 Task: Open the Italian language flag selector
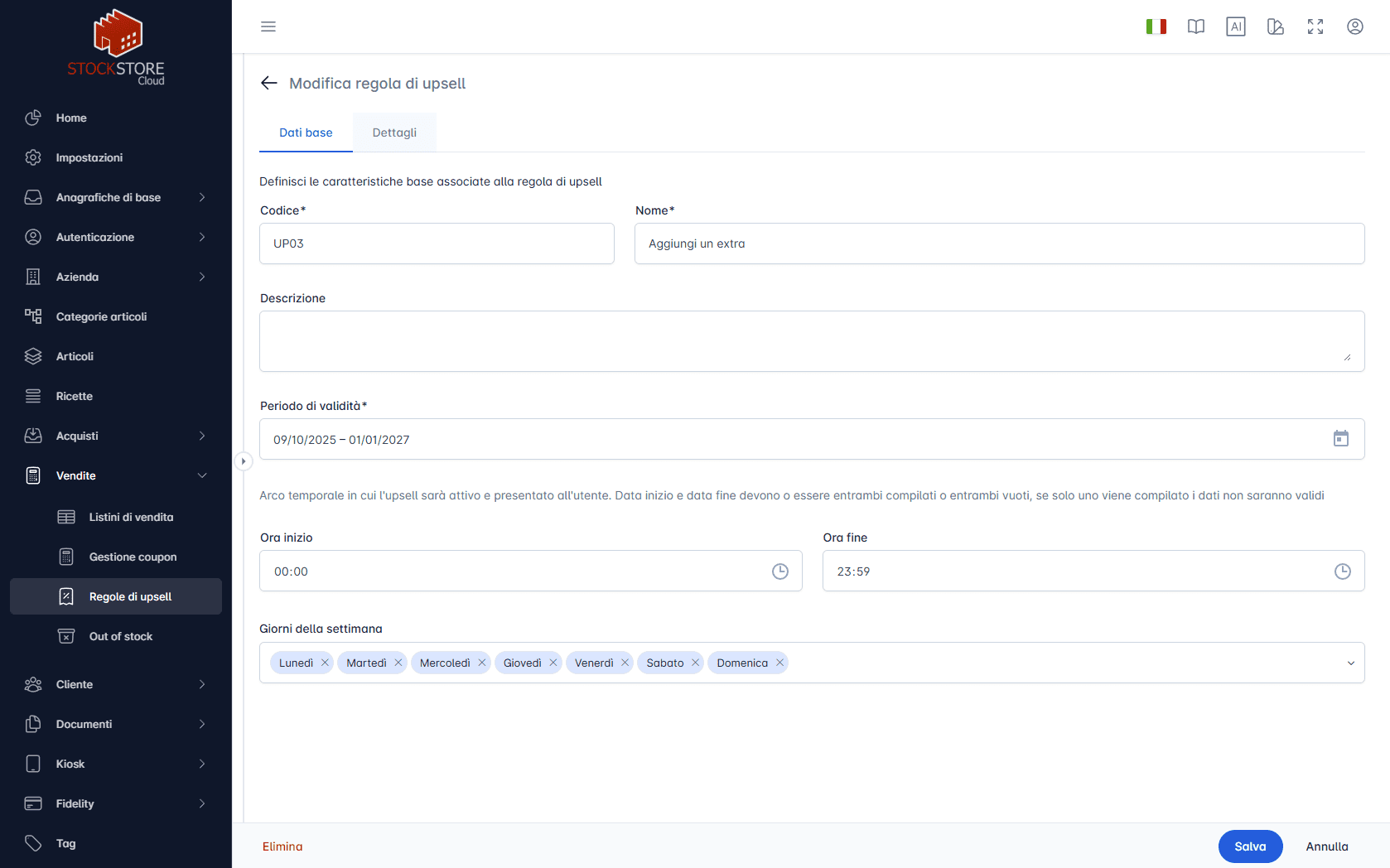coord(1156,27)
